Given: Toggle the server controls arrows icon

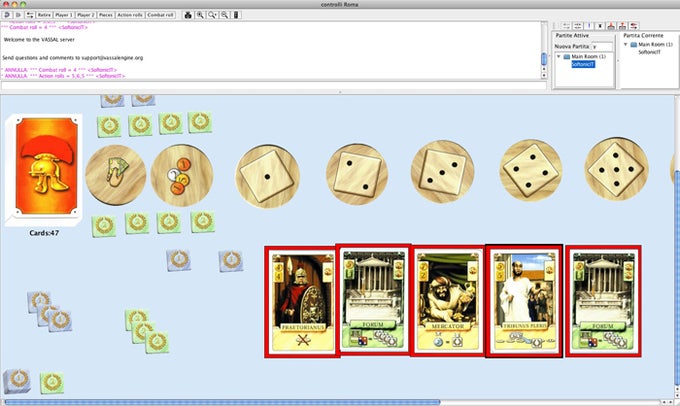Looking at the screenshot, I should 30,15.
